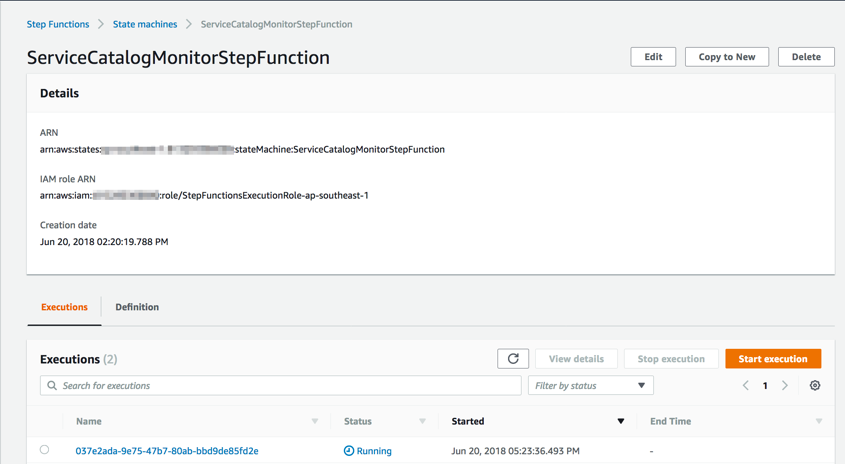Viewport: 845px width, 464px height.
Task: Click the Executions (2) heading
Action: (x=79, y=359)
